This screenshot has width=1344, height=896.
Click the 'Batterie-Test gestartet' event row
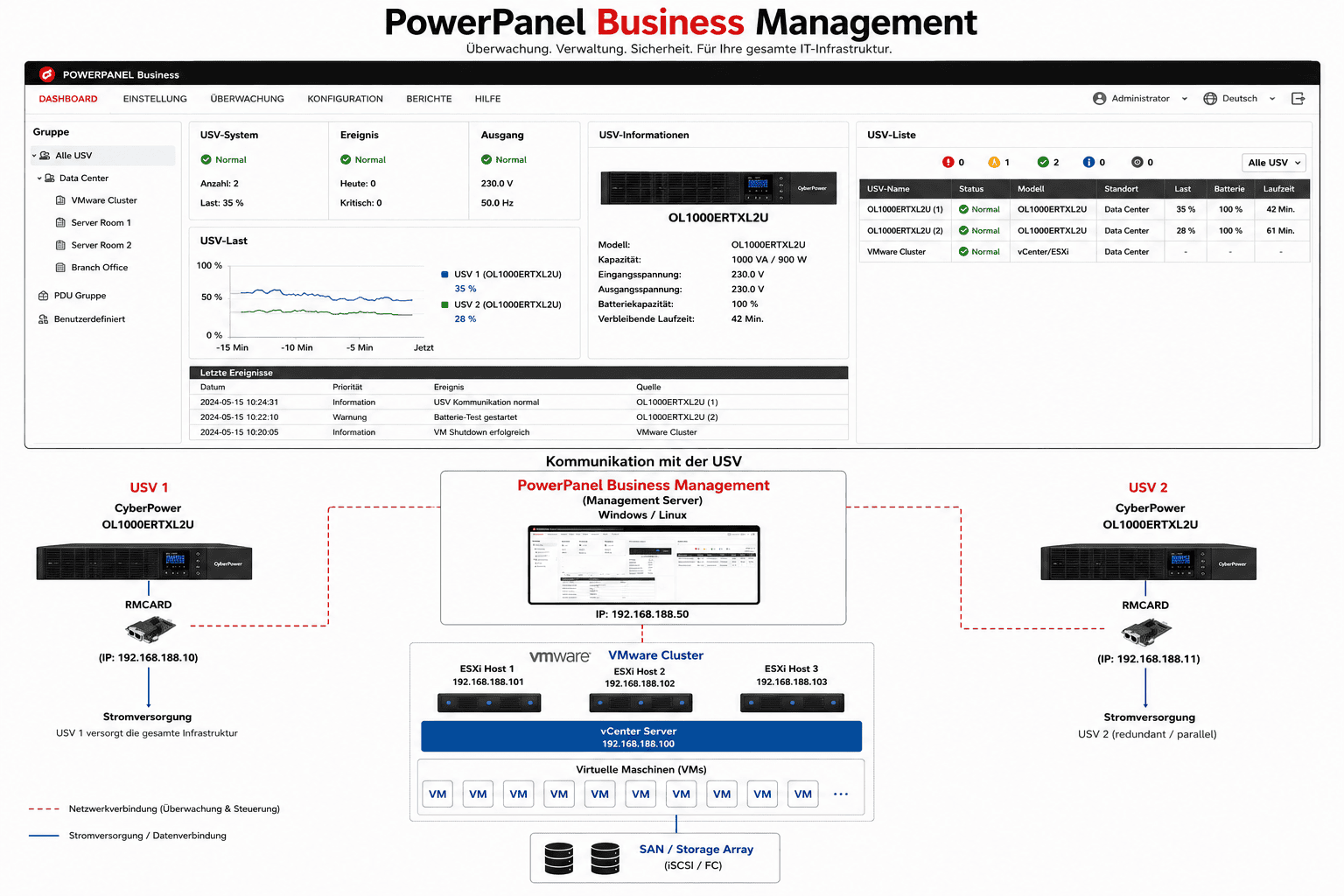coord(519,417)
